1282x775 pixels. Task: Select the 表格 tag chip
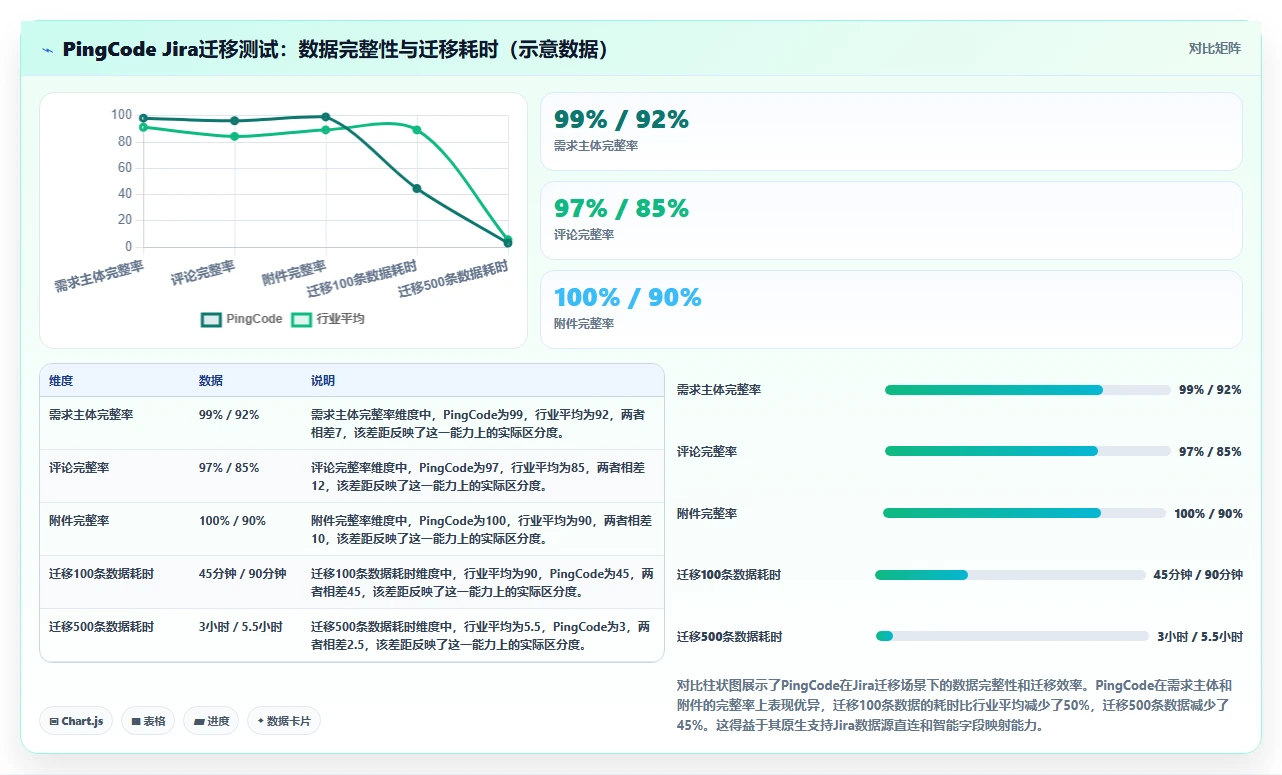coord(148,721)
